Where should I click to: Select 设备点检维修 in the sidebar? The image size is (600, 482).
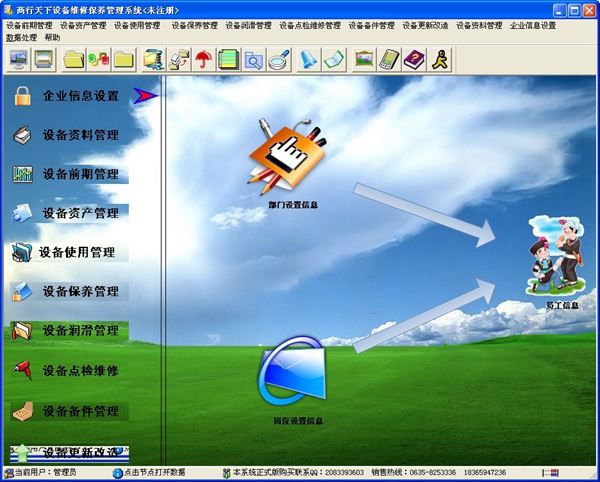point(81,370)
